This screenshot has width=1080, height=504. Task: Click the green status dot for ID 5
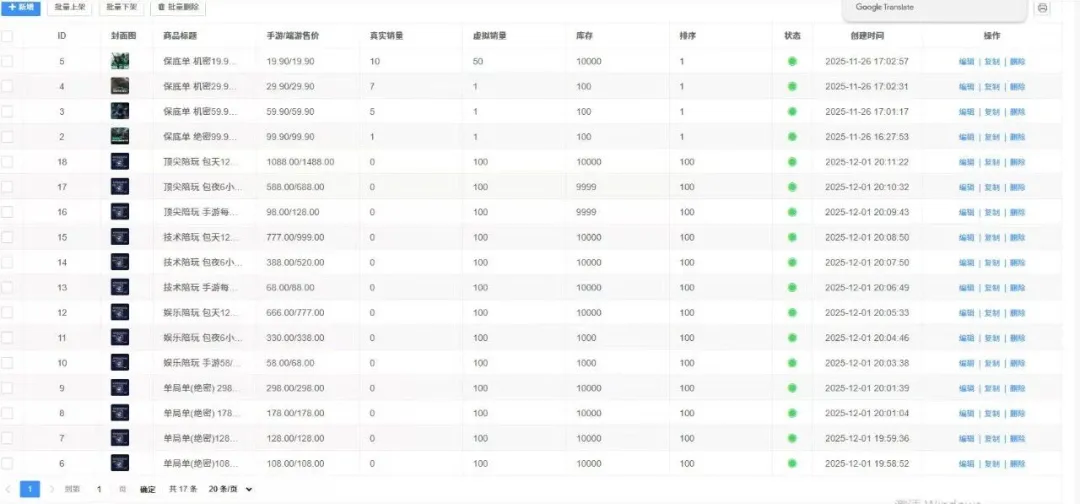(x=793, y=62)
